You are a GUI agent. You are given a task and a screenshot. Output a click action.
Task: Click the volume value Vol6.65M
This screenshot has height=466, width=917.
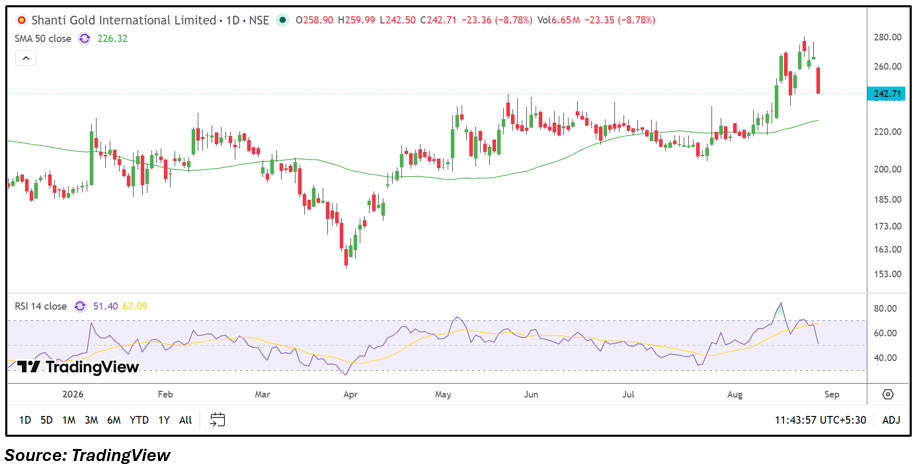559,20
